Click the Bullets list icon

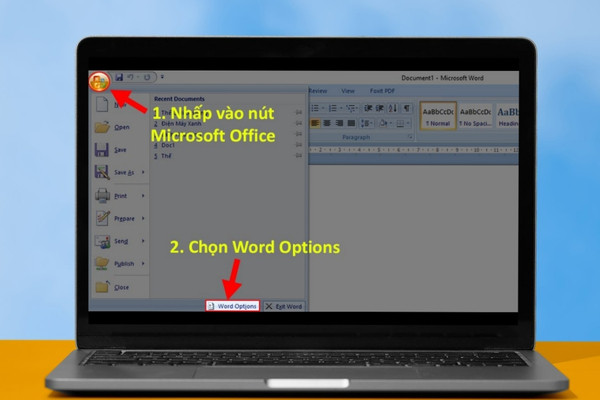tap(315, 108)
